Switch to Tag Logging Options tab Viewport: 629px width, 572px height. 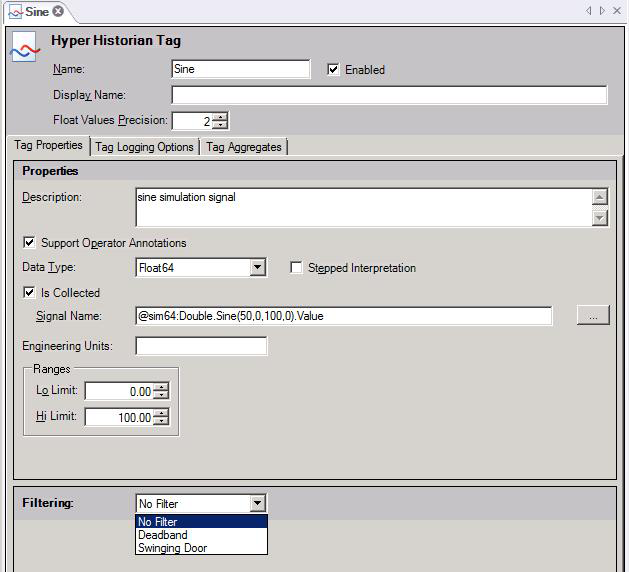(x=144, y=147)
